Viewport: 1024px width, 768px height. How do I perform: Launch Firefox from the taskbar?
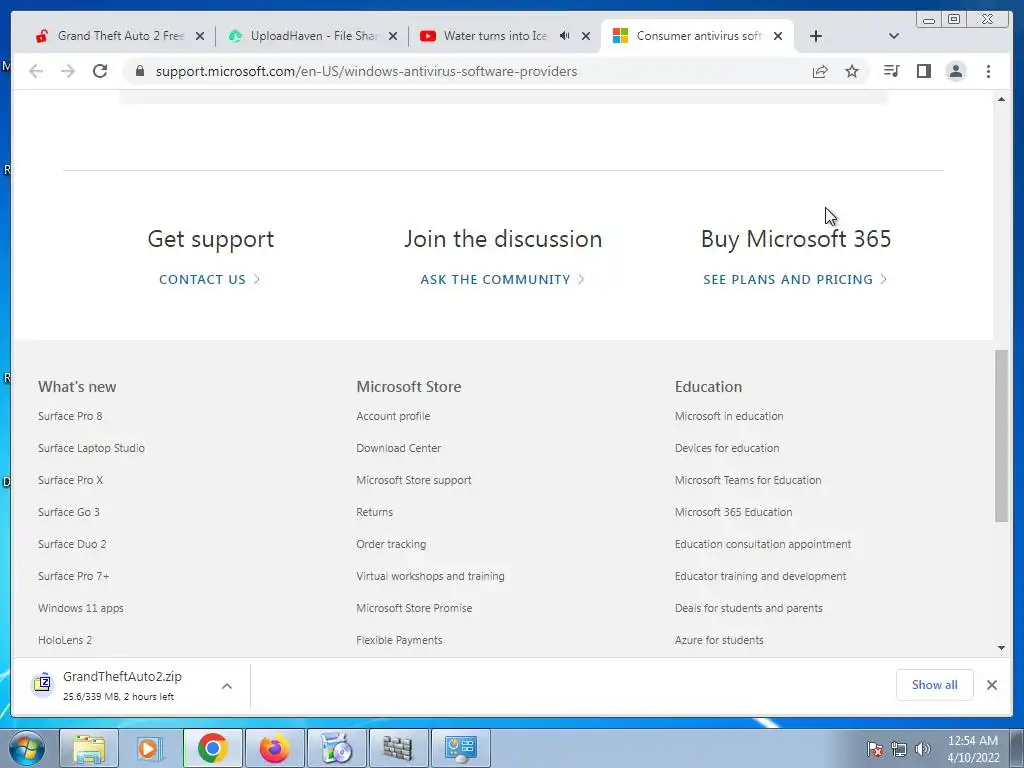coord(274,748)
